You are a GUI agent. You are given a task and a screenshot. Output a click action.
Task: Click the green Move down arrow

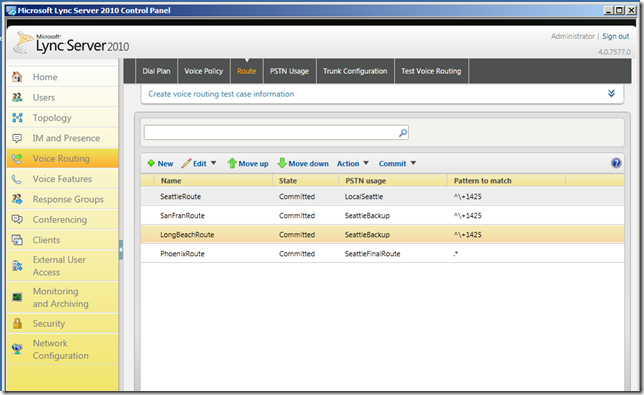click(x=282, y=163)
